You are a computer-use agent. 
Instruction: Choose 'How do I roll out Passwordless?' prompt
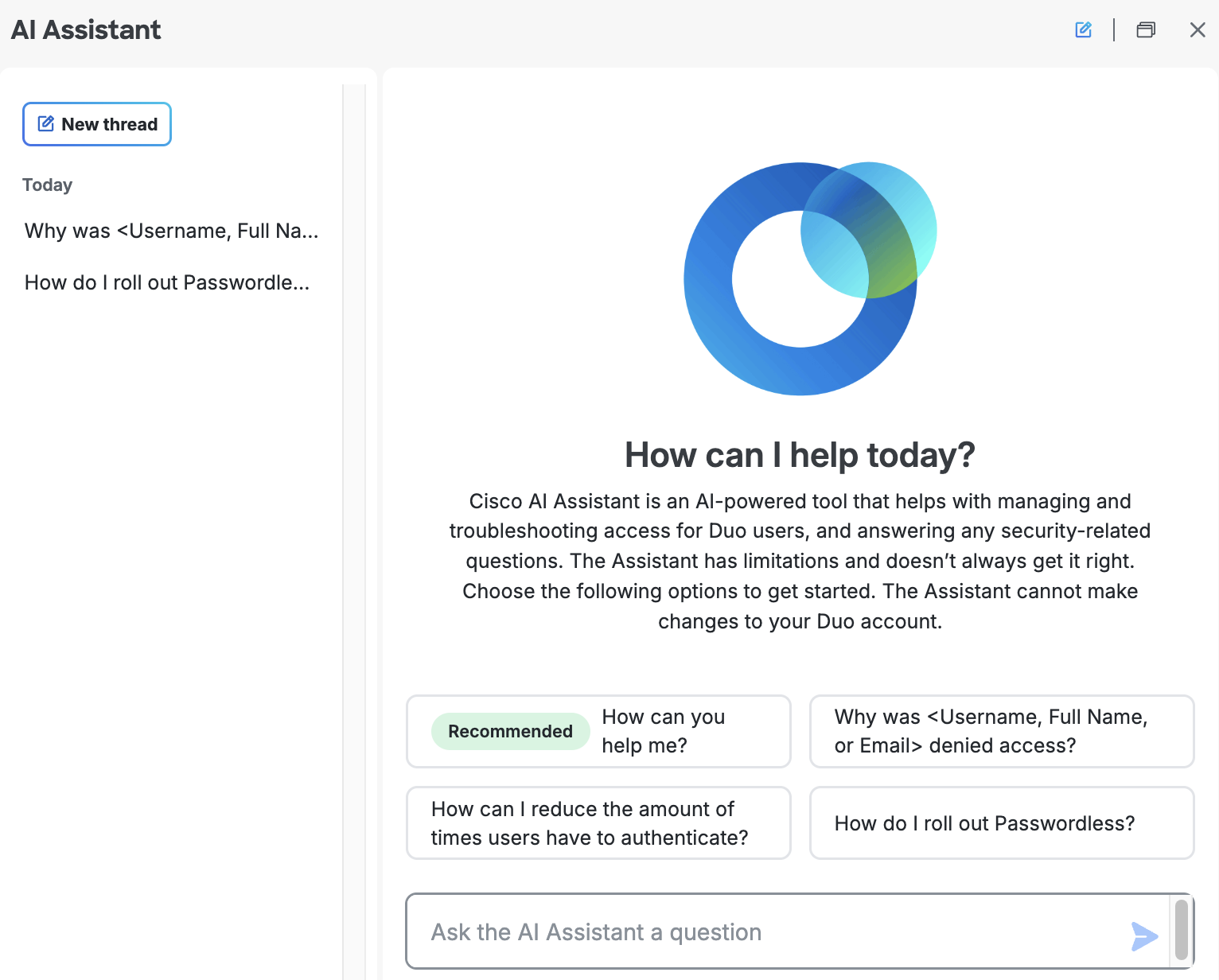pyautogui.click(x=1001, y=822)
